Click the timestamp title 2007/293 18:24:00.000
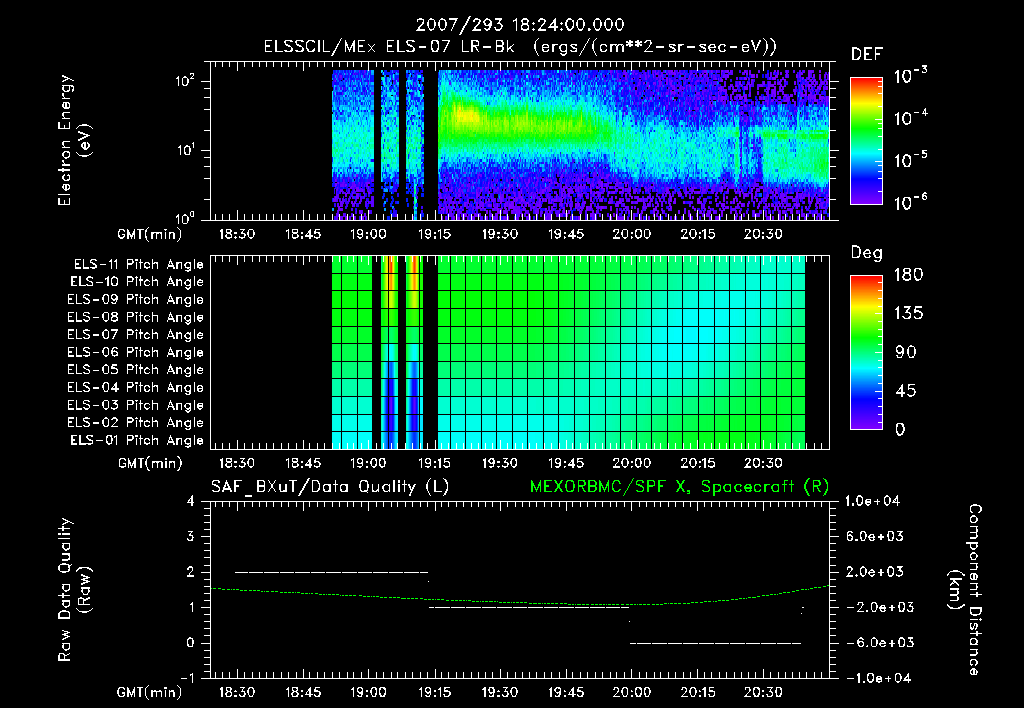The height and width of the screenshot is (708, 1024). 520,25
